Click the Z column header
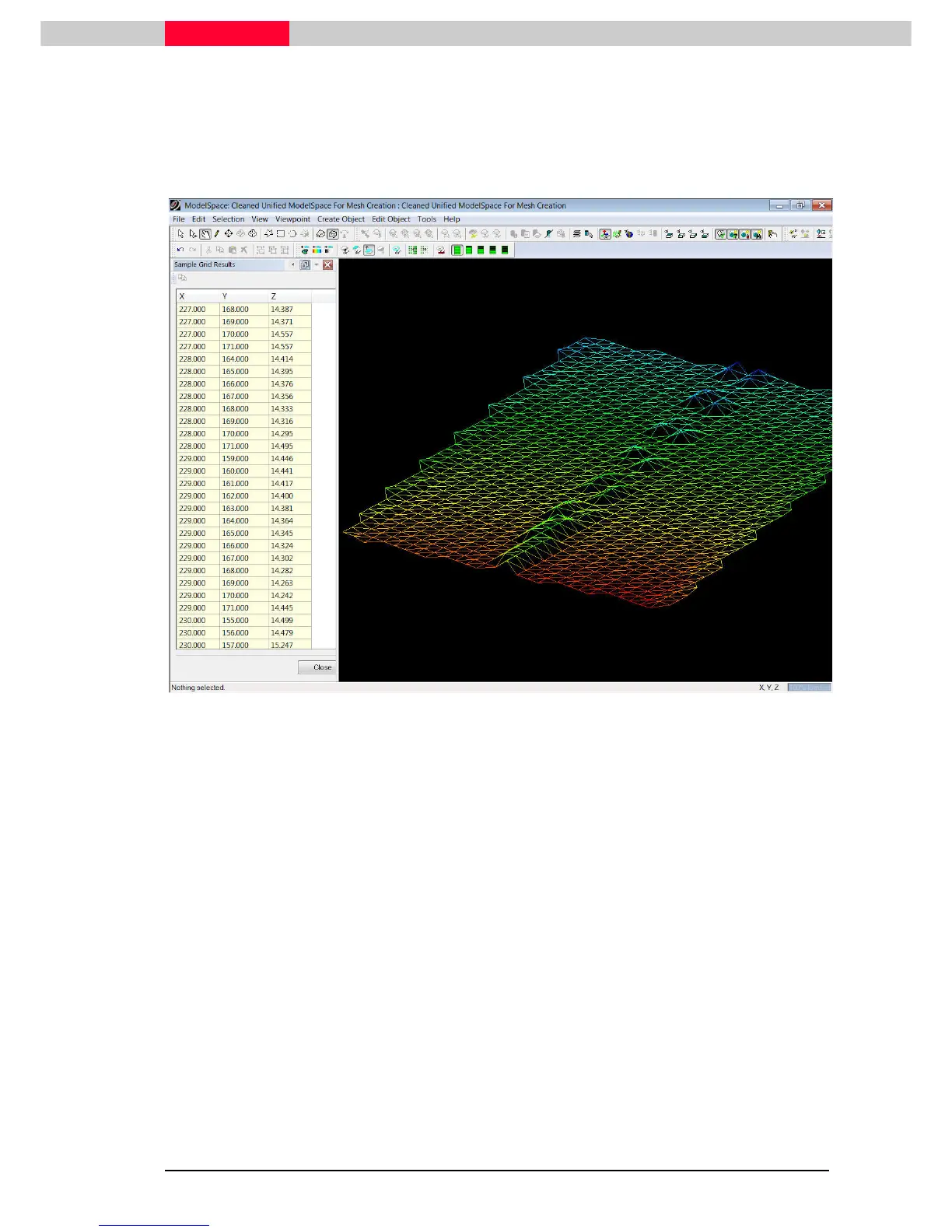Viewport: 952px width, 1232px height. pos(290,296)
